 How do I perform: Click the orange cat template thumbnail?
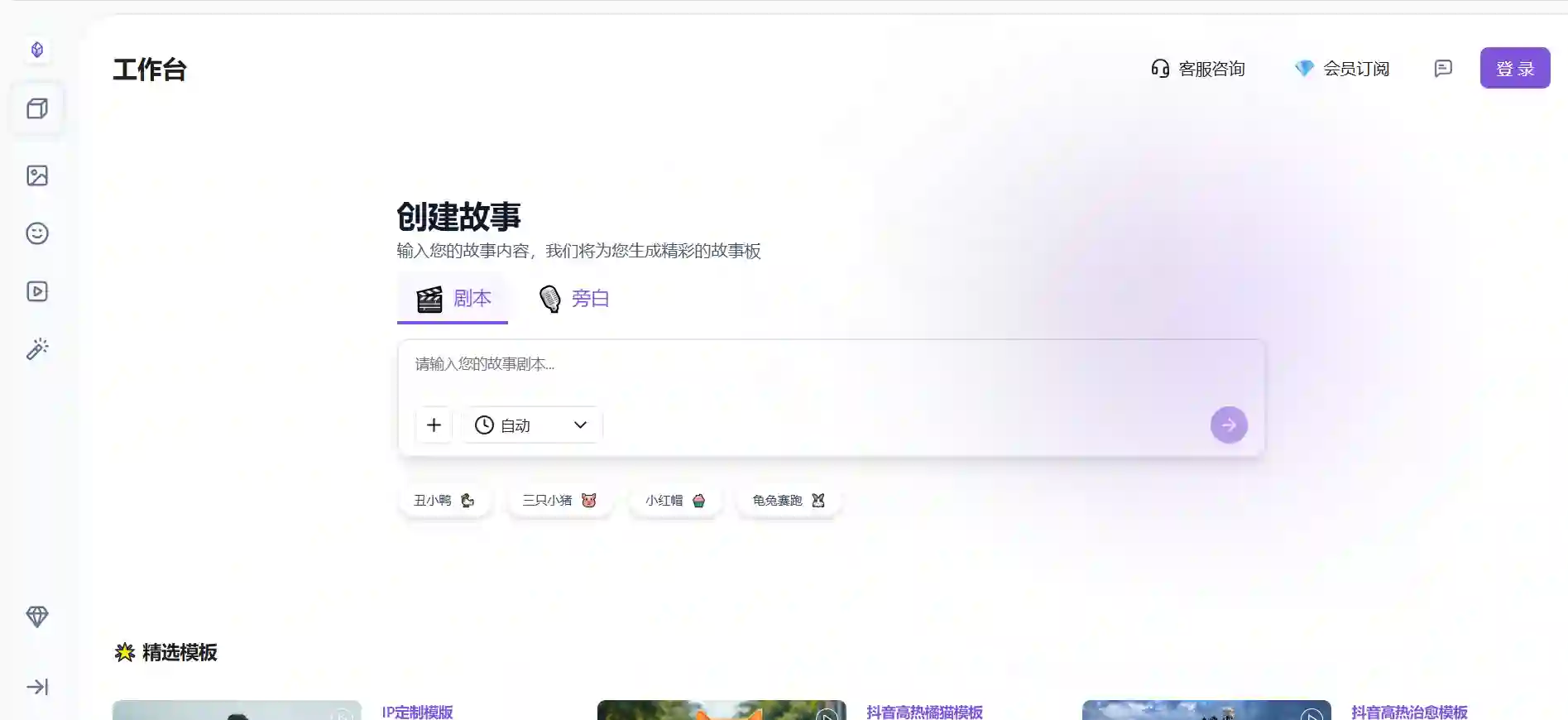(x=722, y=711)
